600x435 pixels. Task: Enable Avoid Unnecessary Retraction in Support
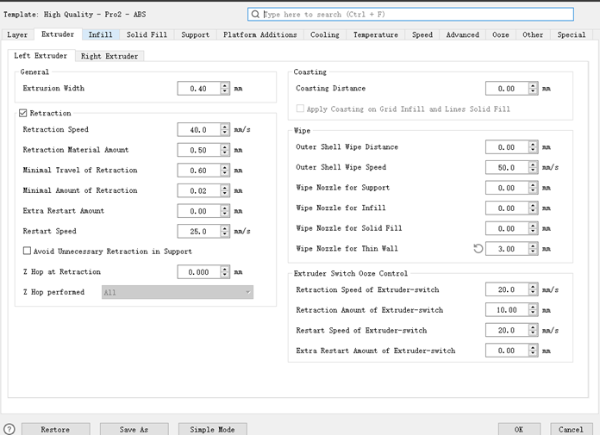point(25,251)
